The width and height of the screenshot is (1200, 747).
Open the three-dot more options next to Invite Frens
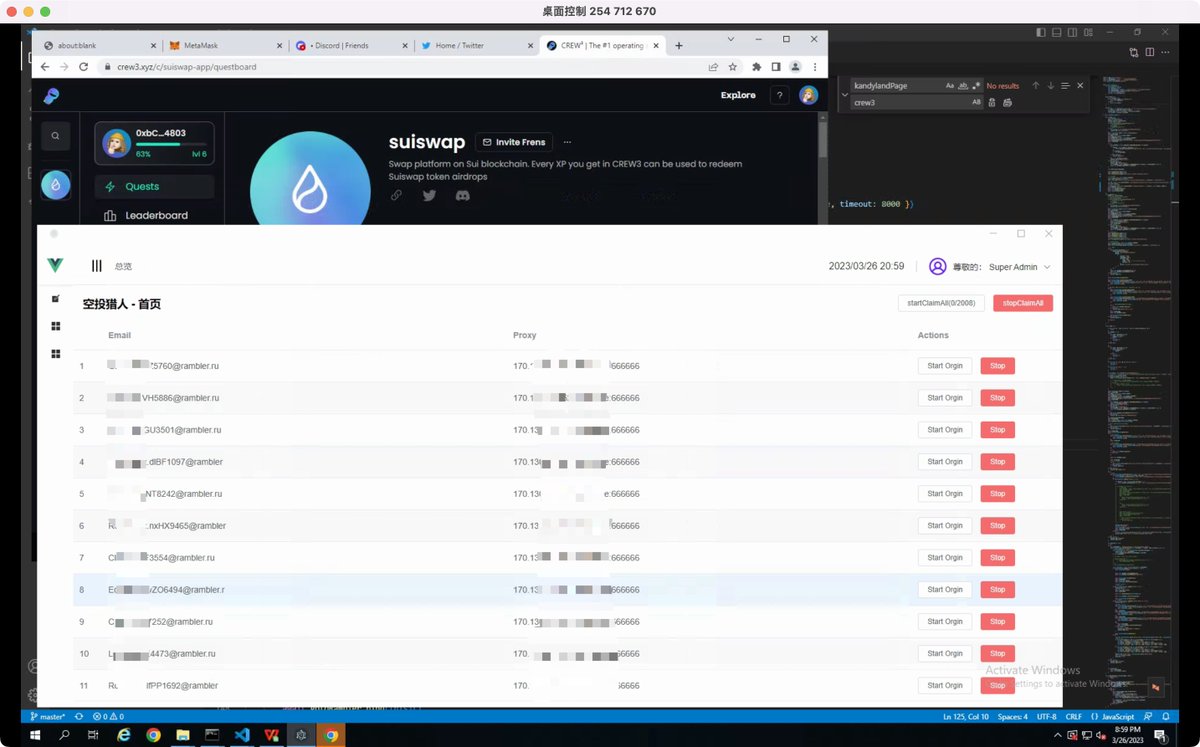tap(568, 143)
